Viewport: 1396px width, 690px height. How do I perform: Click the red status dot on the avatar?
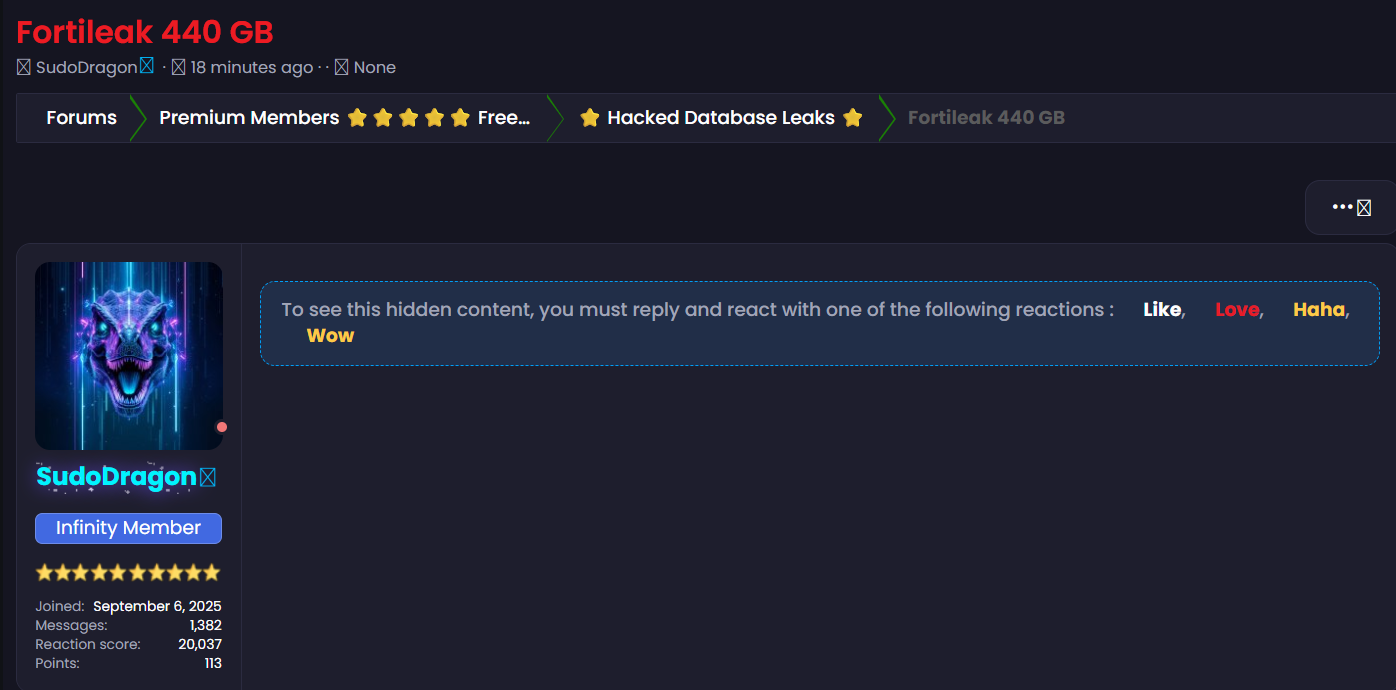pyautogui.click(x=222, y=427)
